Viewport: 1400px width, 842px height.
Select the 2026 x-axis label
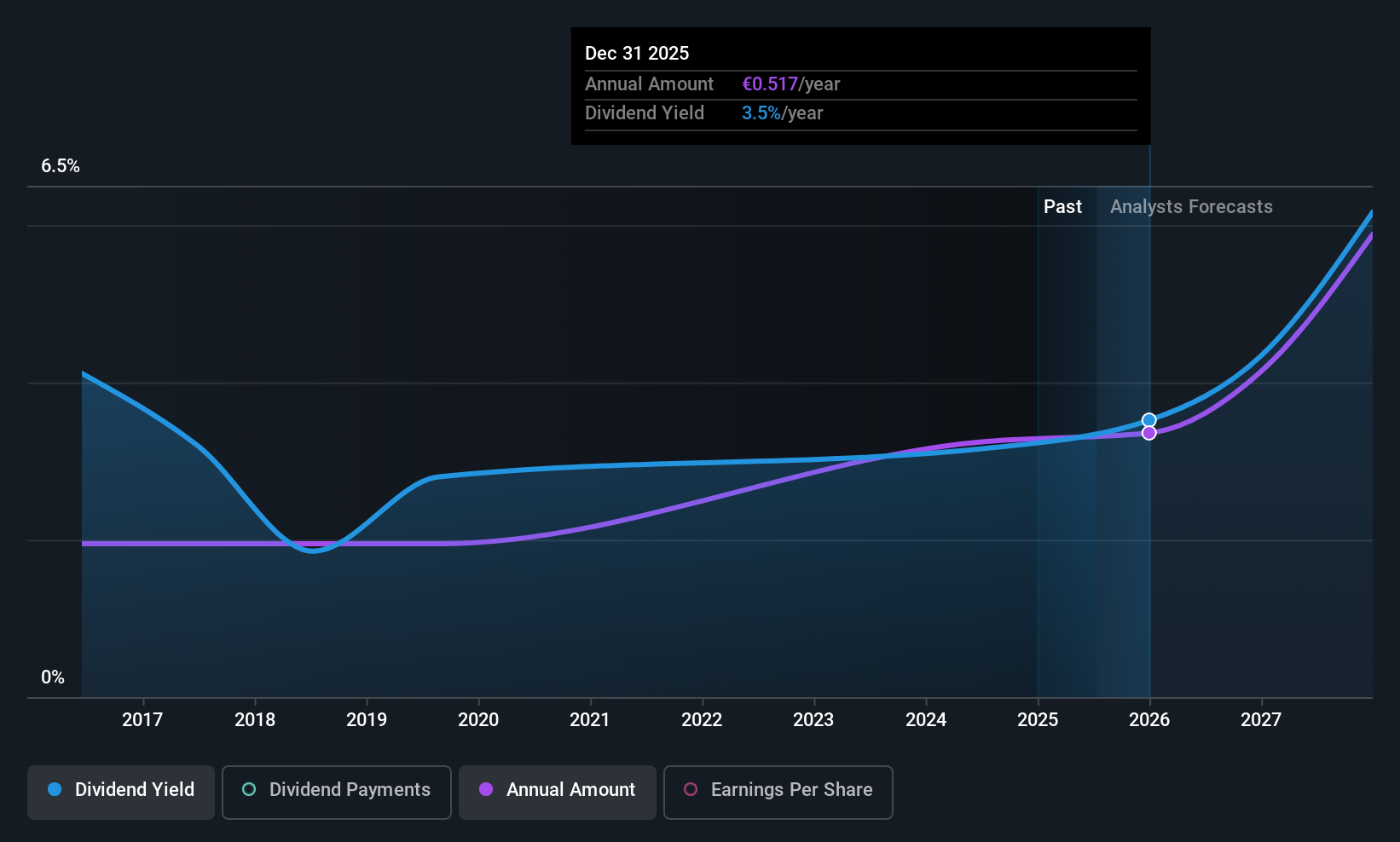pyautogui.click(x=1149, y=720)
